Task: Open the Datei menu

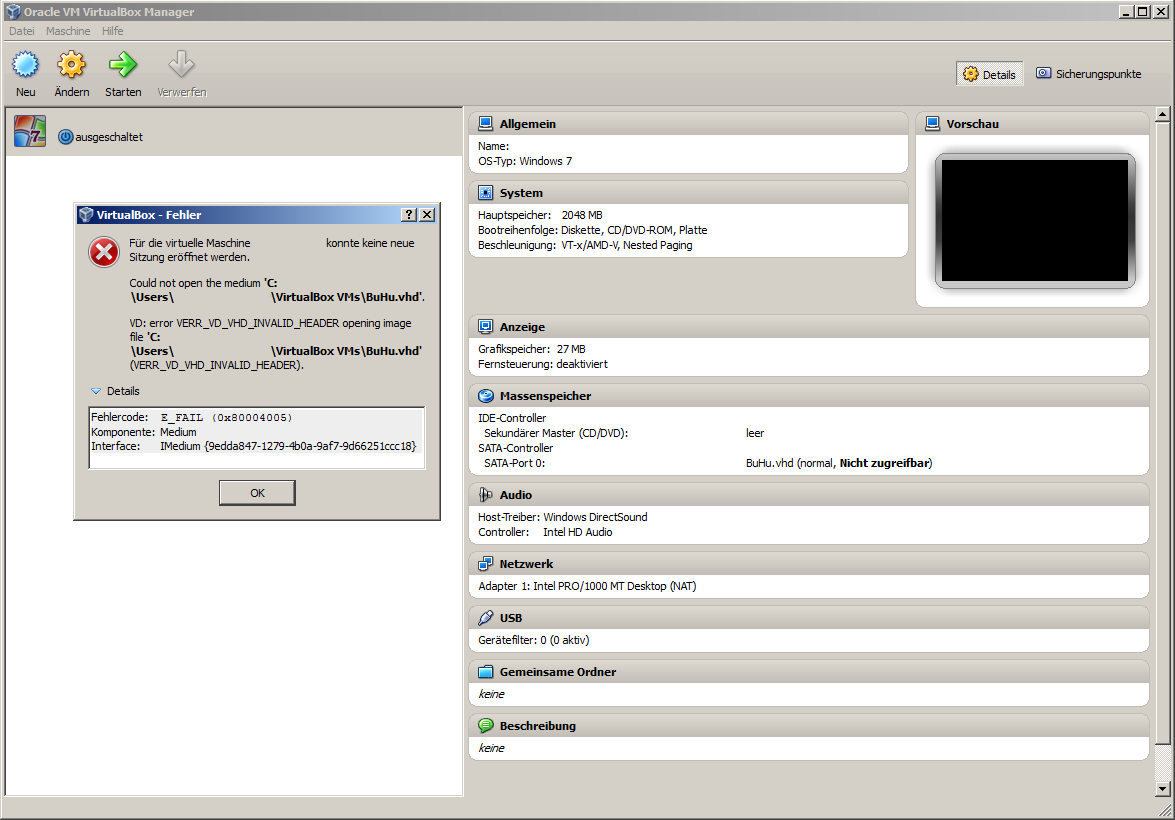Action: point(22,31)
